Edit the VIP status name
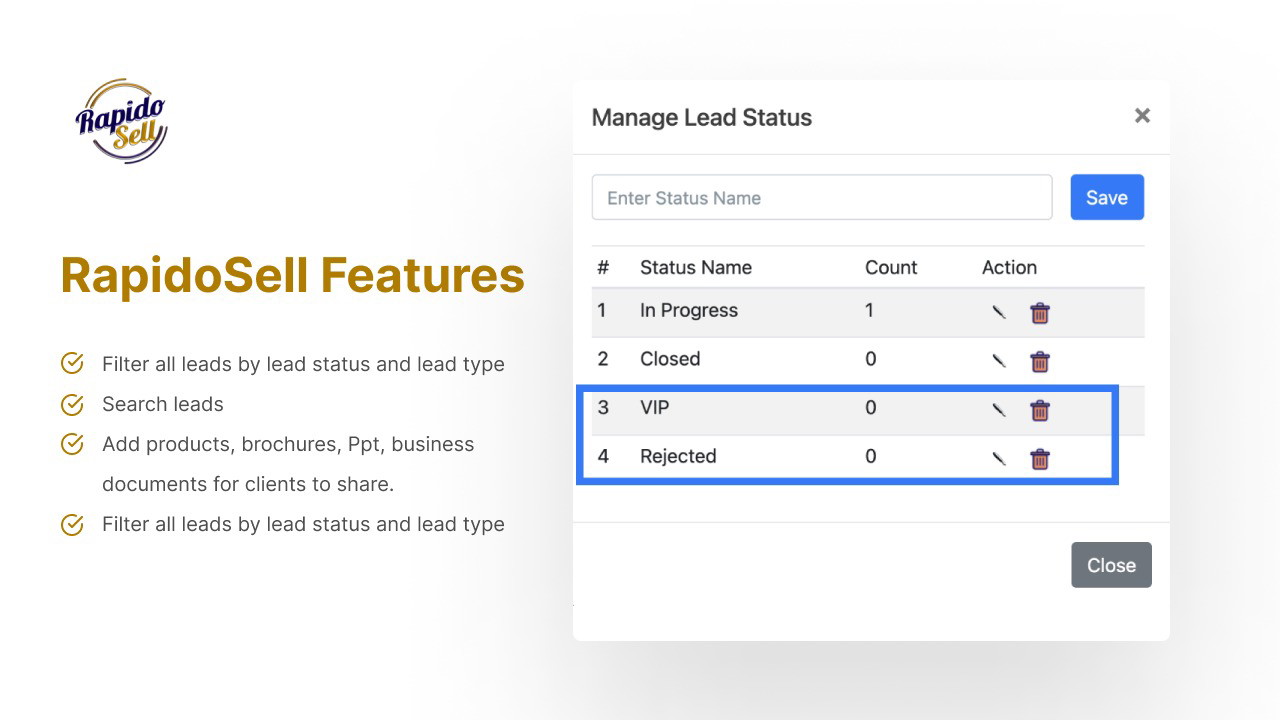1280x720 pixels. click(x=998, y=409)
